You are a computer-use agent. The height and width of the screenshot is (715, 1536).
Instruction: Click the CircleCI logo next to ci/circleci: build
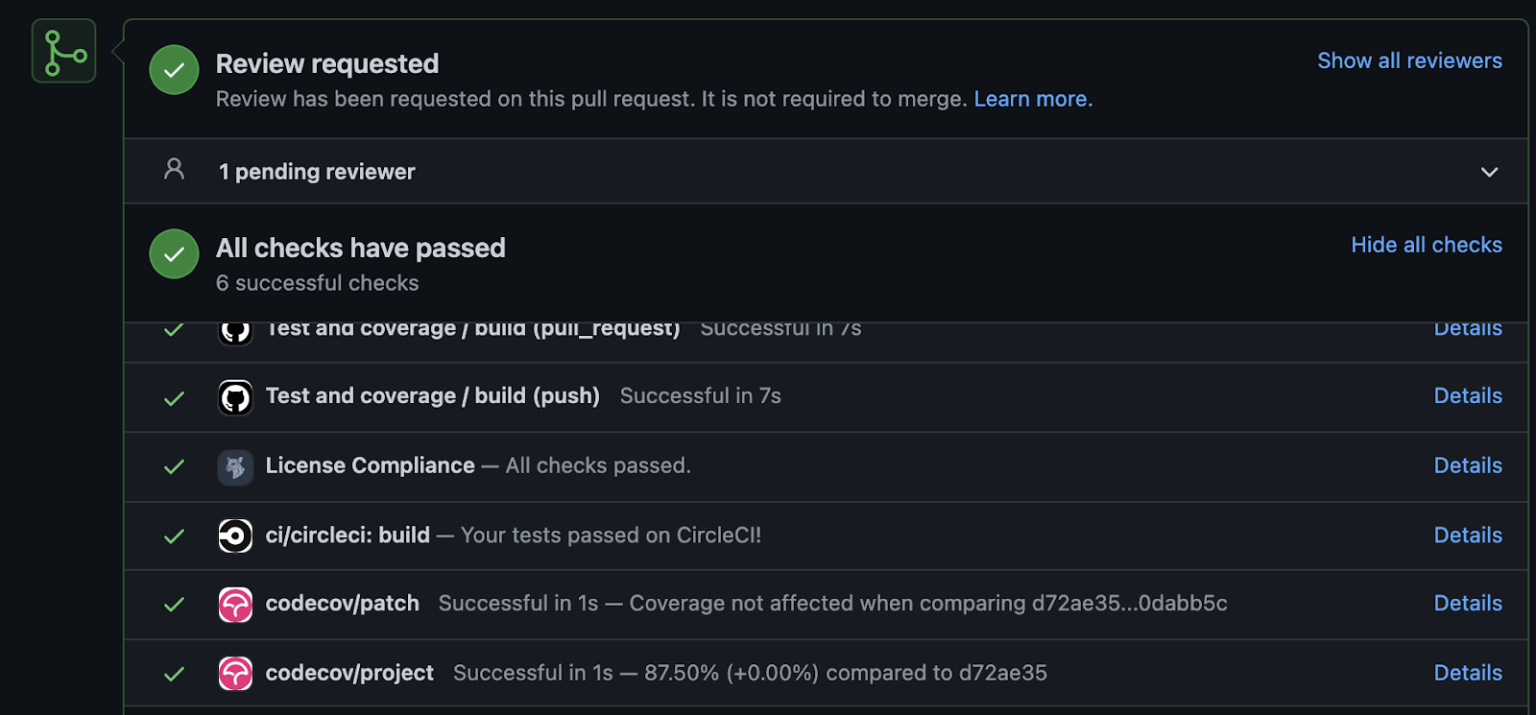235,535
